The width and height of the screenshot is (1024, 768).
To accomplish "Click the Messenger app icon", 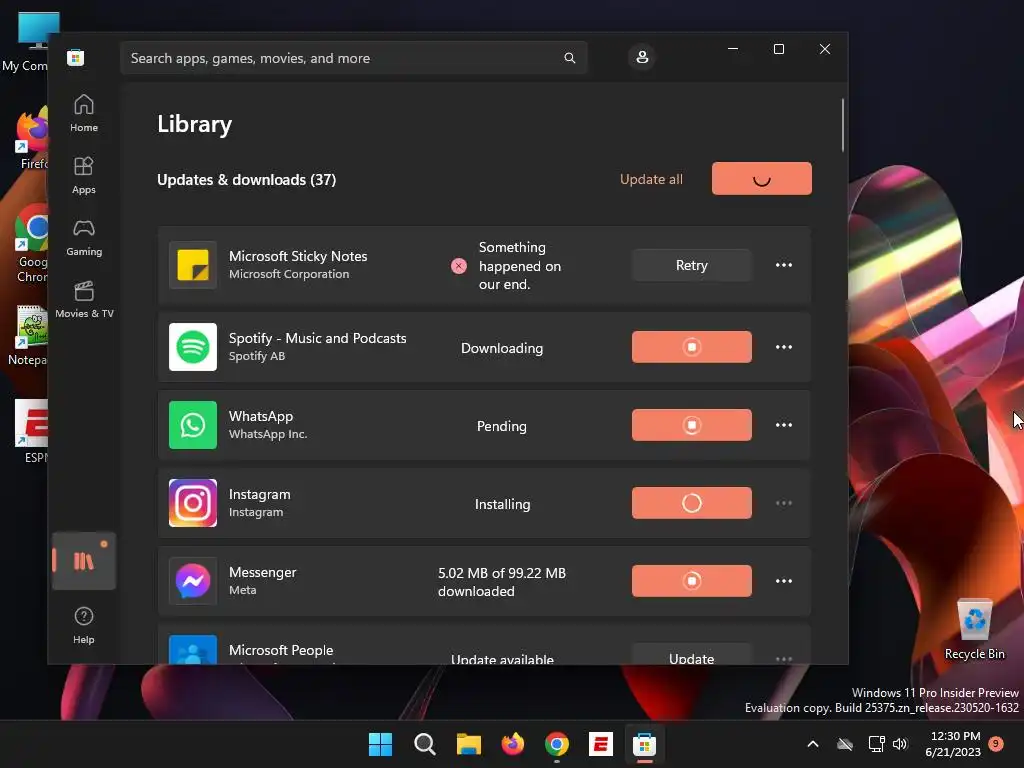I will 193,581.
